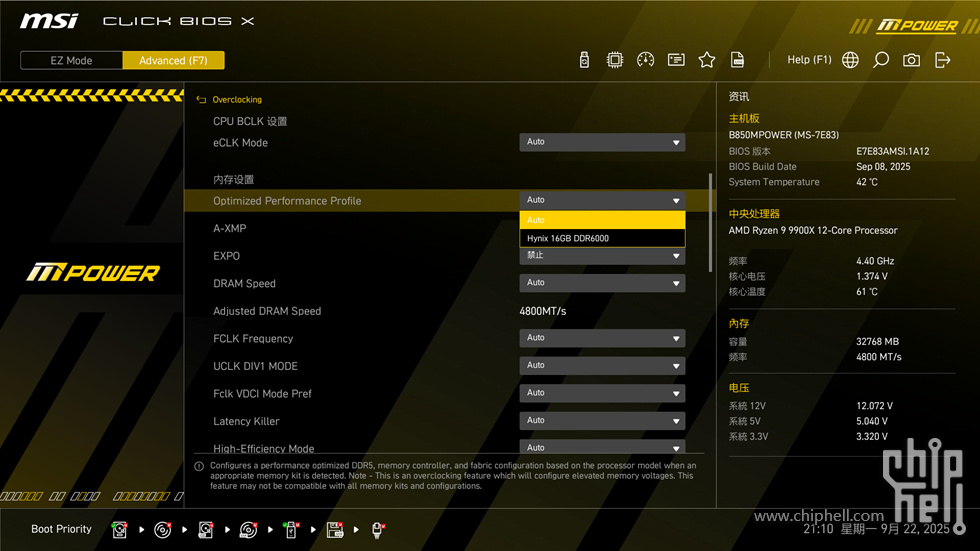
Task: Click the CPU BCLK 设置 section header
Action: click(x=250, y=121)
